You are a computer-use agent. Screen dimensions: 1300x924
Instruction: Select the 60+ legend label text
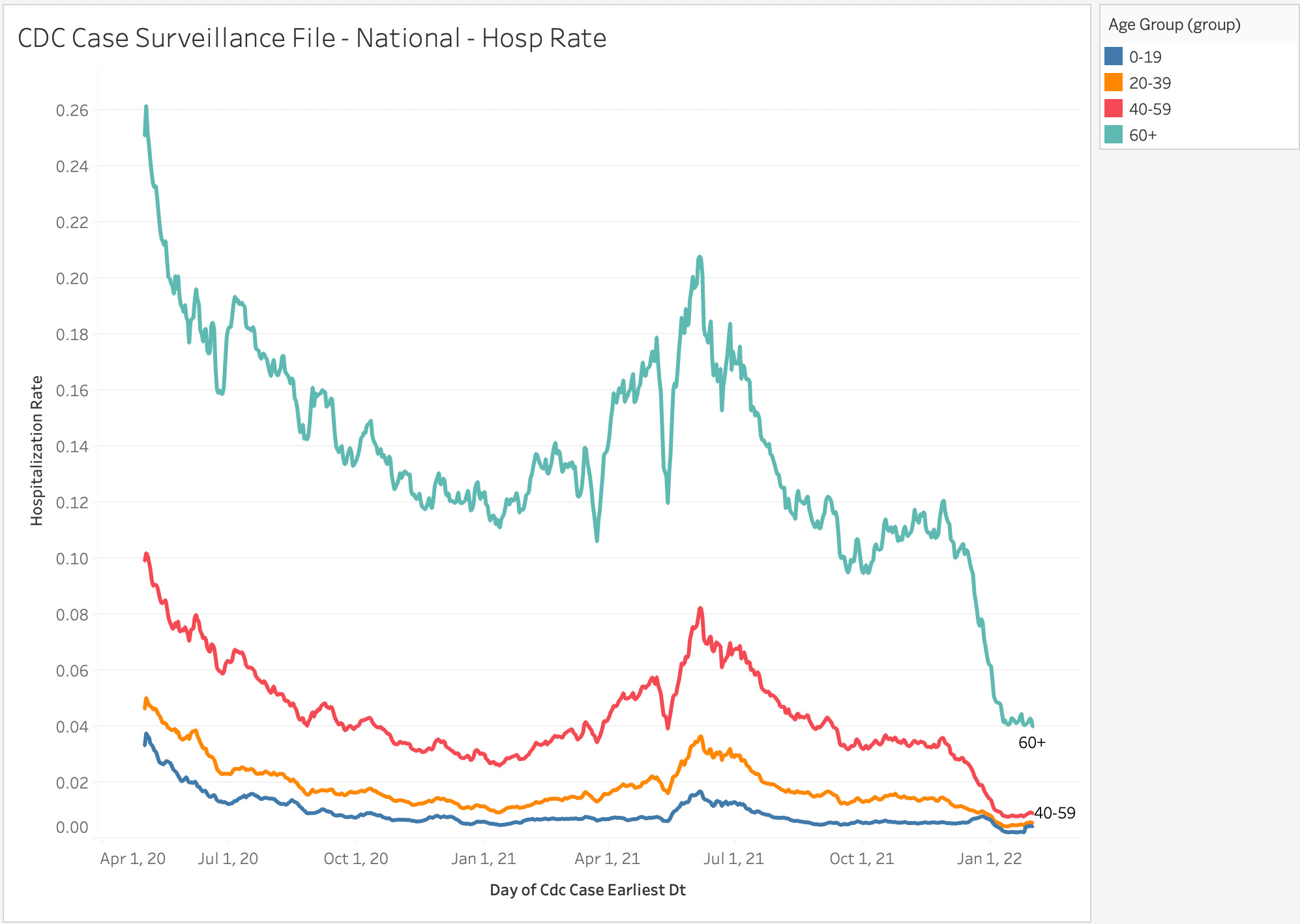1143,136
